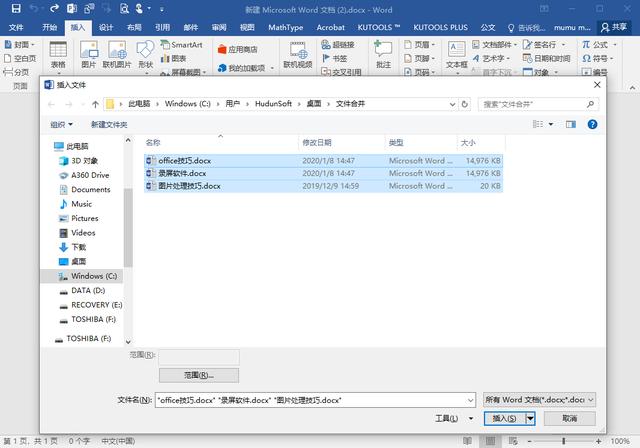Click the Save icon in Word title bar

pos(16,9)
